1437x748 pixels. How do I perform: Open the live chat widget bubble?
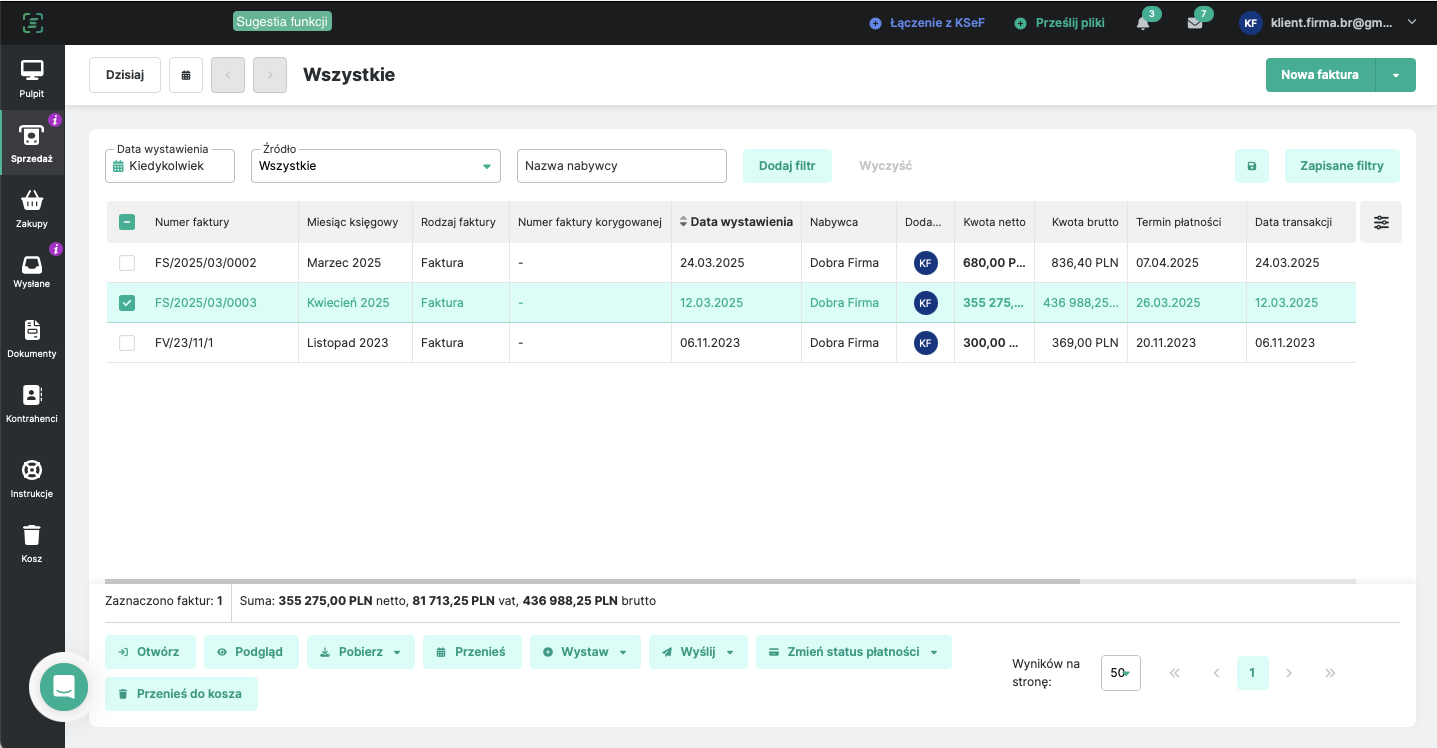pos(64,687)
